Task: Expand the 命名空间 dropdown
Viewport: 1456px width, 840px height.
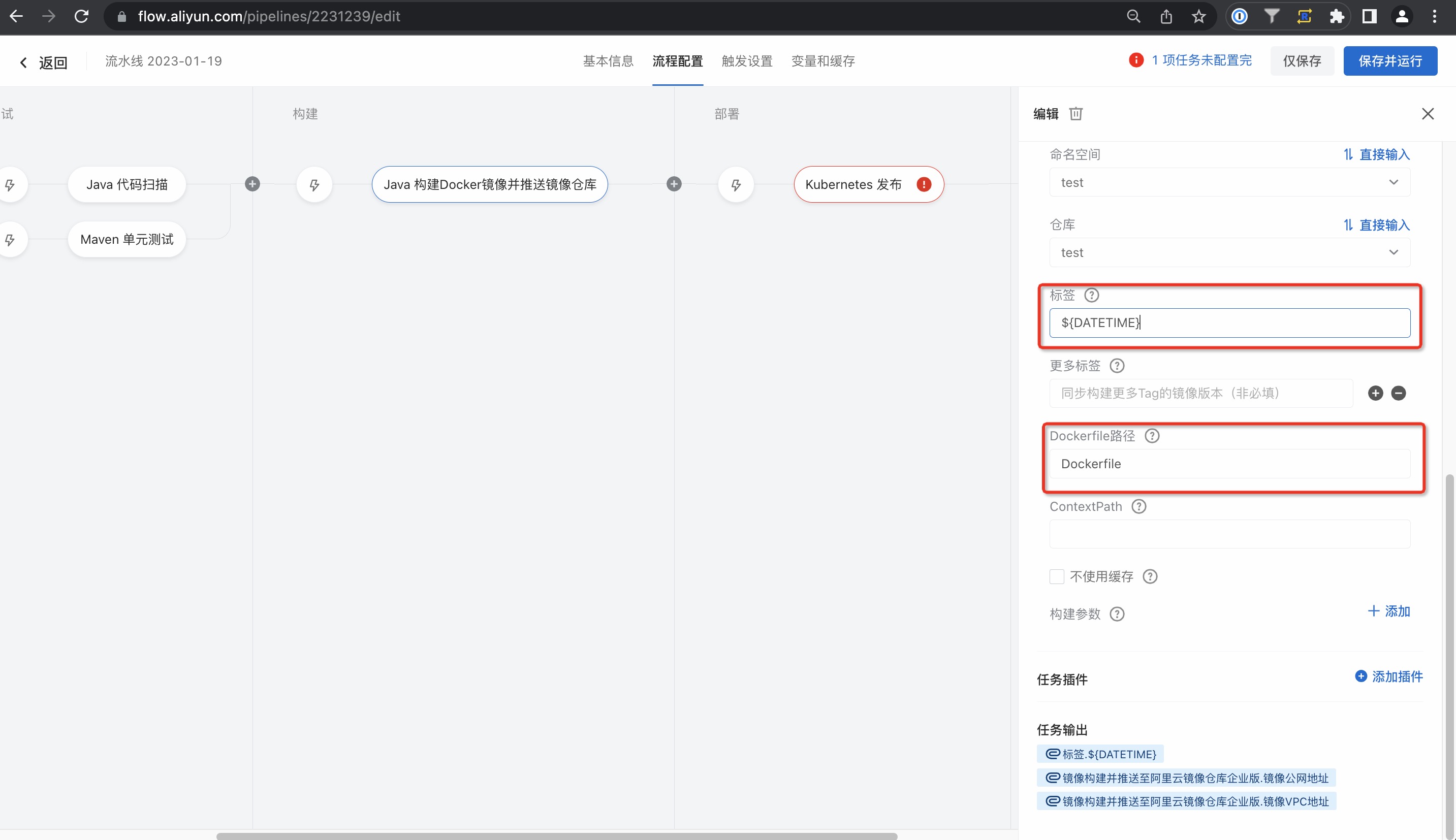Action: (1229, 183)
